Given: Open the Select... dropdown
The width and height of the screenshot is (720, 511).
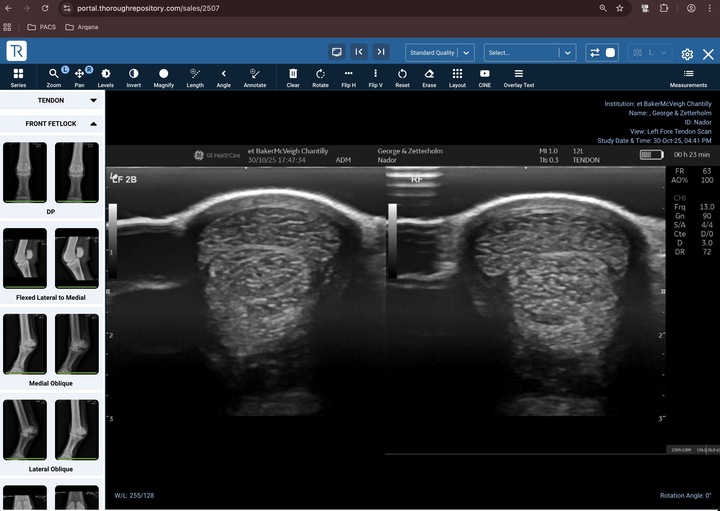Looking at the screenshot, I should click(530, 53).
